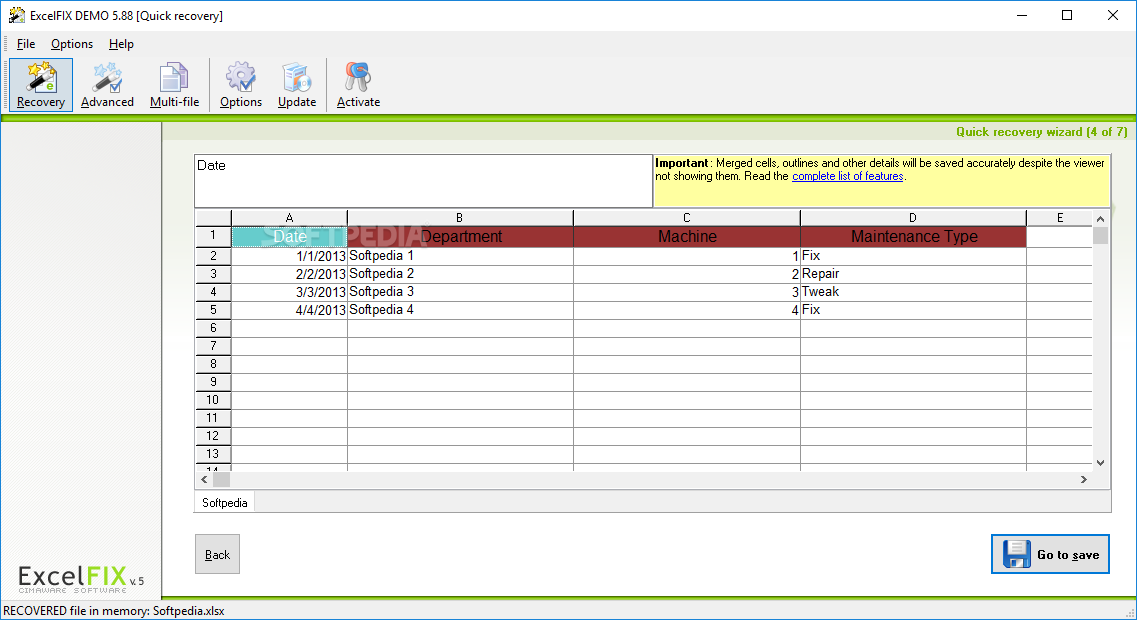Viewport: 1137px width, 620px height.
Task: Open the Help menu
Action: [121, 44]
